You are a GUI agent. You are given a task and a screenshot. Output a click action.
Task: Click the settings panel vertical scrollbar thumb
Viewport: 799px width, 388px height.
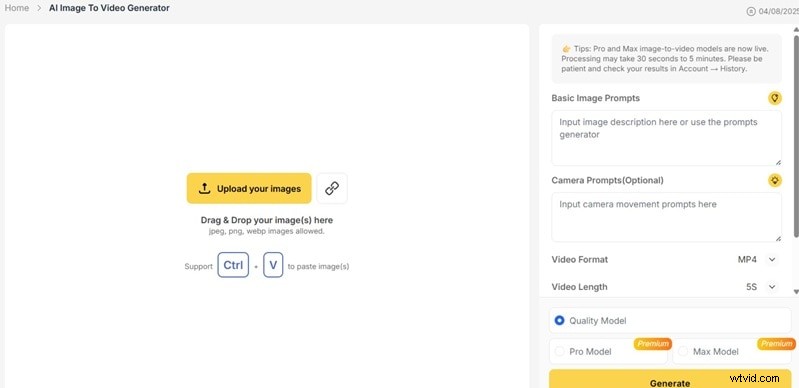tap(796, 137)
